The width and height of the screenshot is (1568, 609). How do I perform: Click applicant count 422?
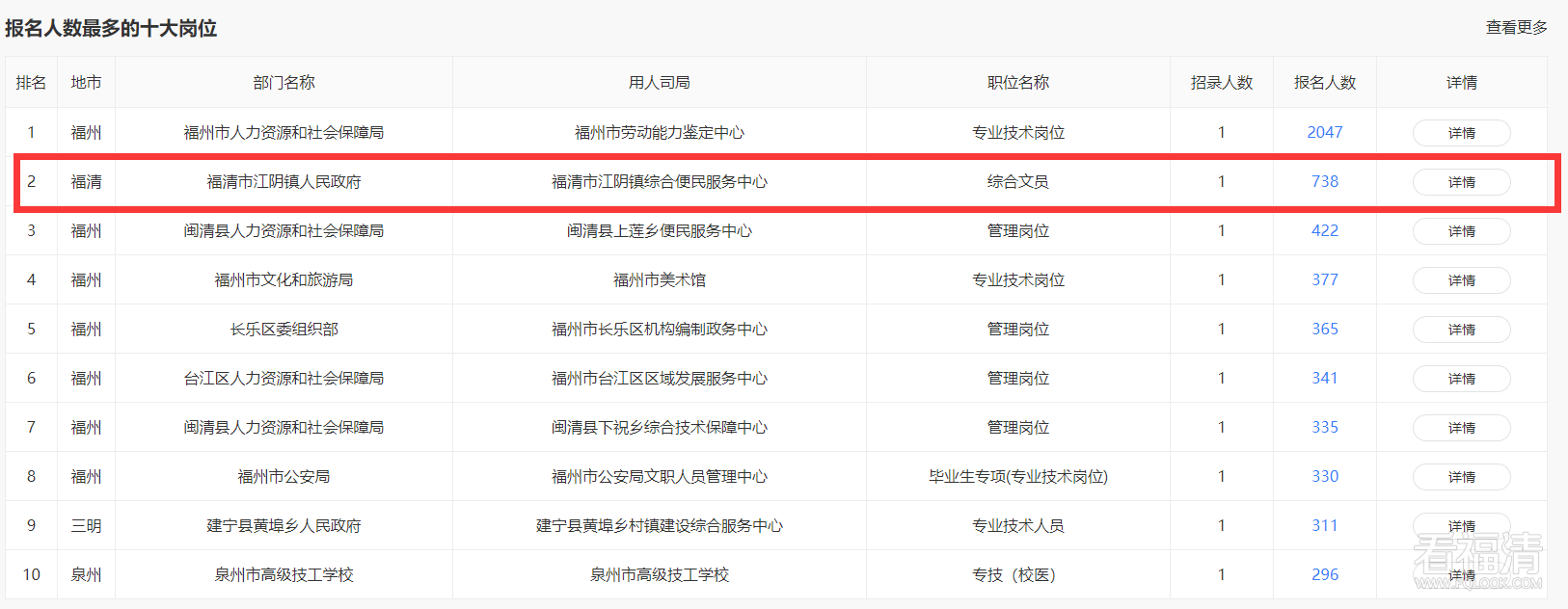coord(1324,230)
